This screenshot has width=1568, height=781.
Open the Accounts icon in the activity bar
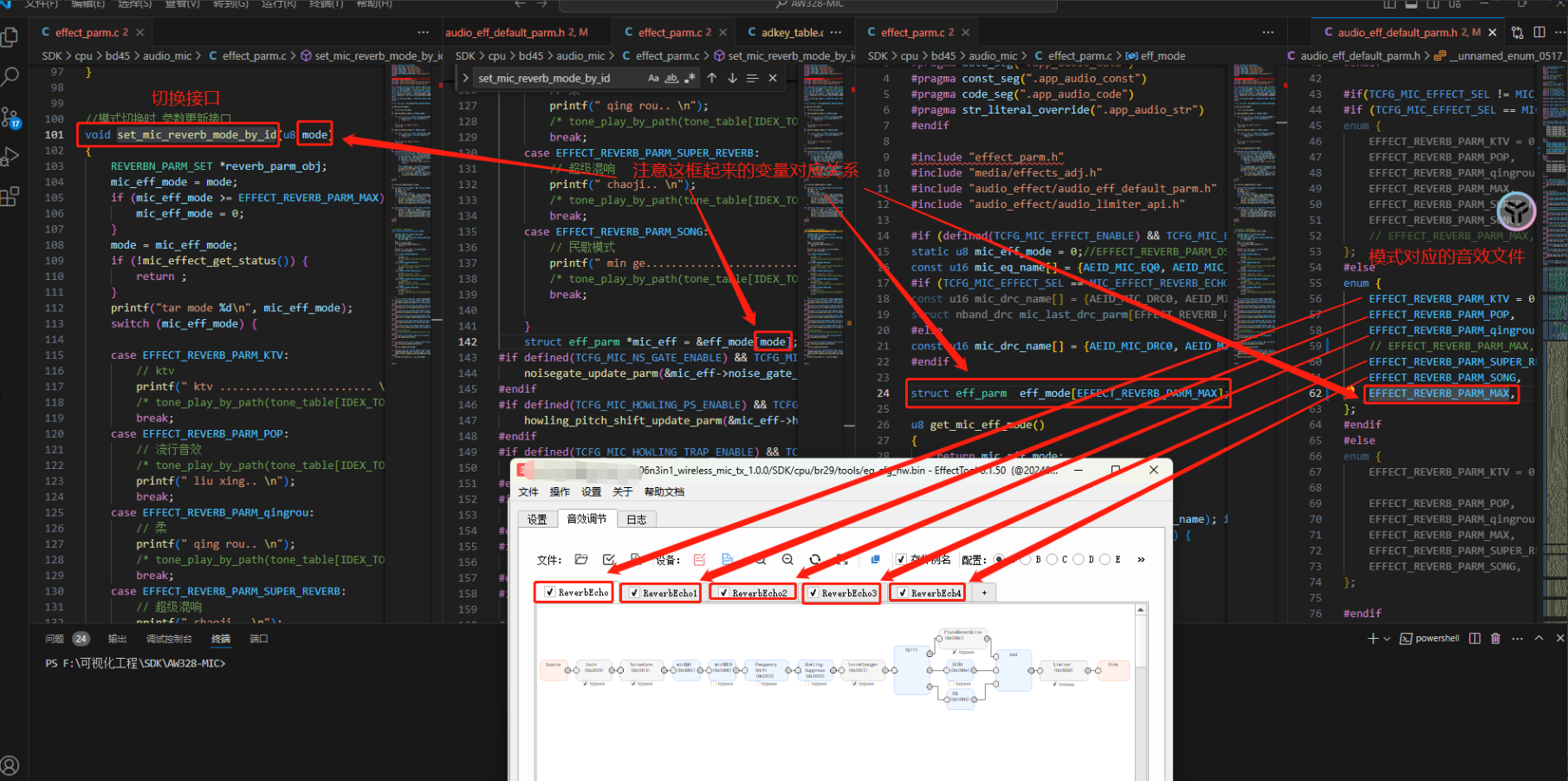(x=10, y=765)
